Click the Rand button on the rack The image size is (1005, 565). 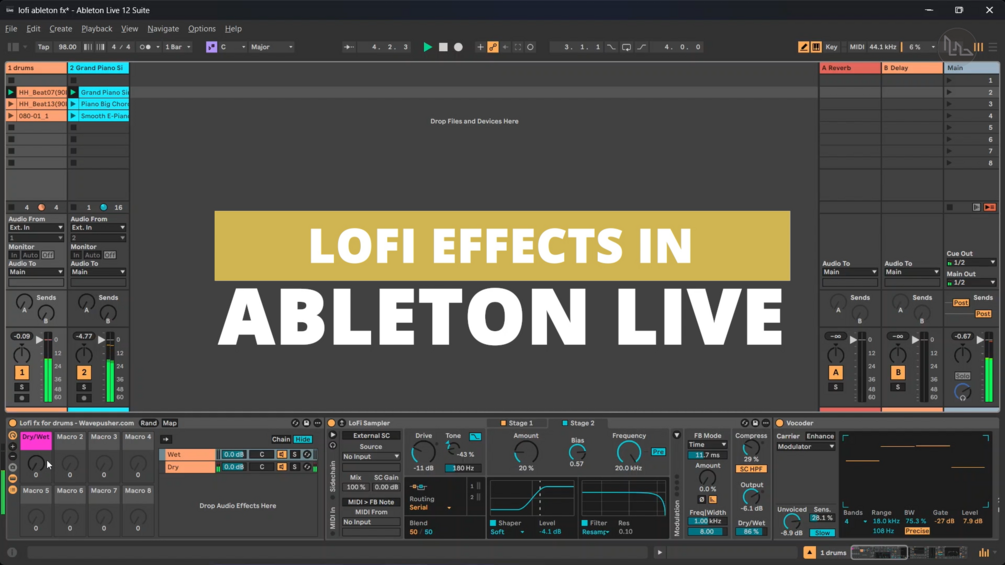click(148, 423)
